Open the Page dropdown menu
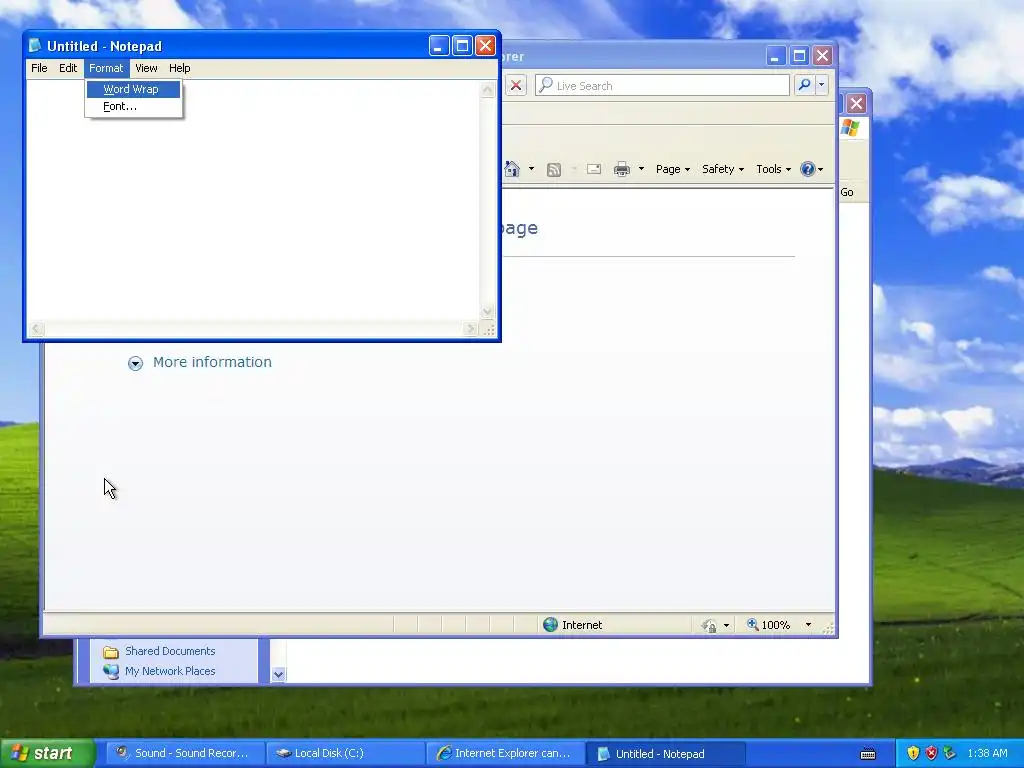Screen dimensions: 1024x768 pos(673,169)
